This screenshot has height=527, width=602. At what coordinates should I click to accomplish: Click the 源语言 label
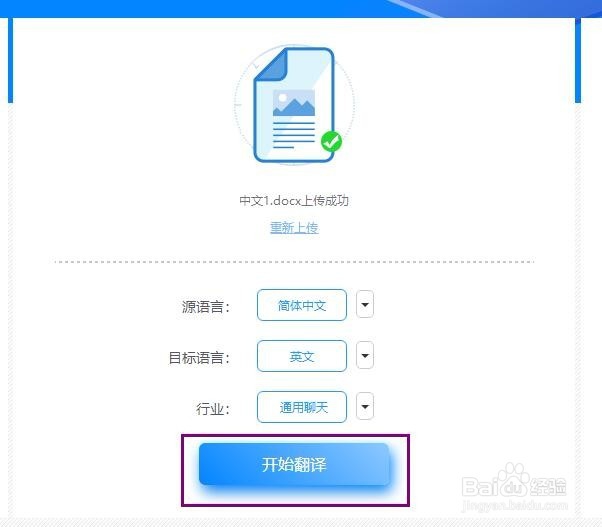pos(206,307)
